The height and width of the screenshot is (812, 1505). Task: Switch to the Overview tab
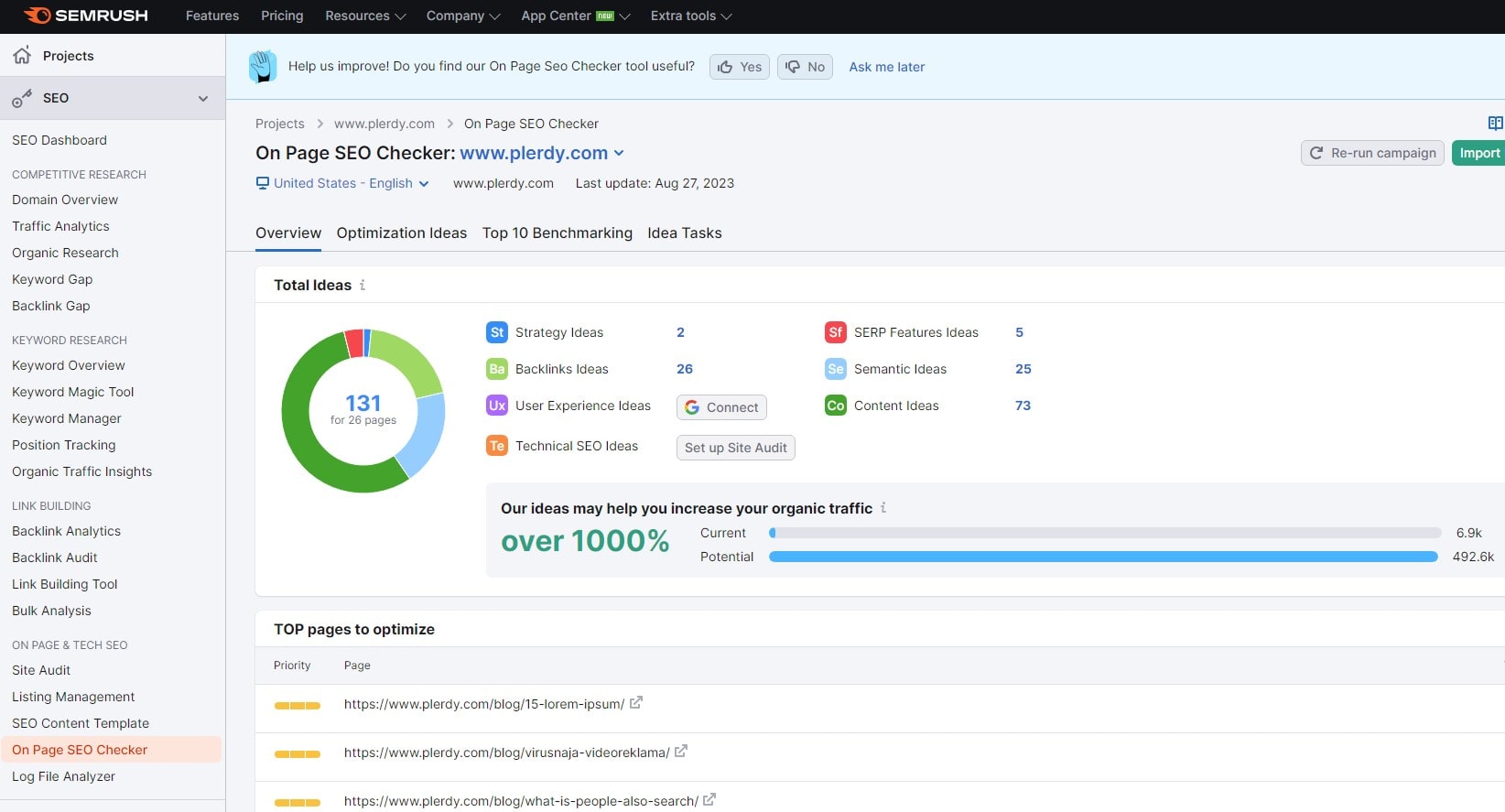tap(288, 233)
